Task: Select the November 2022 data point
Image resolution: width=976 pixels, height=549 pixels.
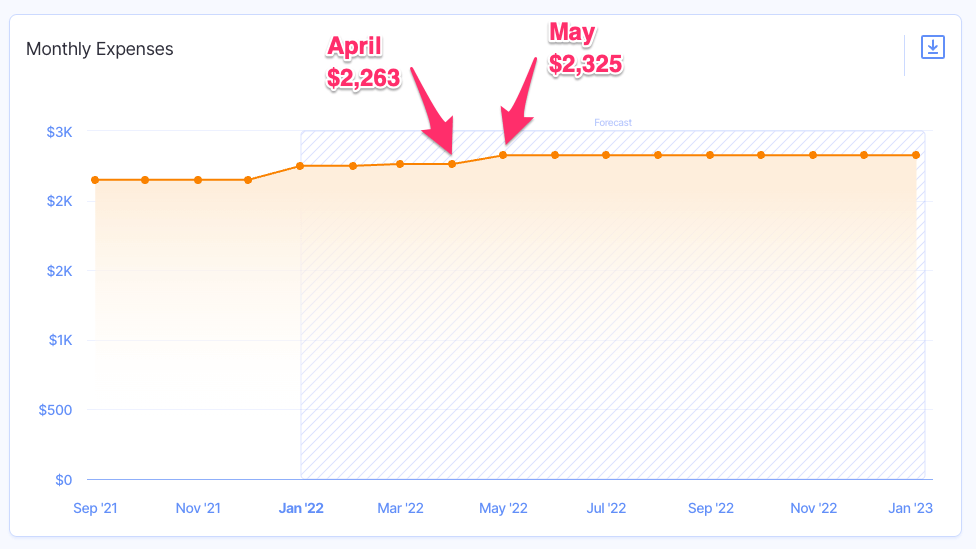Action: (x=813, y=155)
